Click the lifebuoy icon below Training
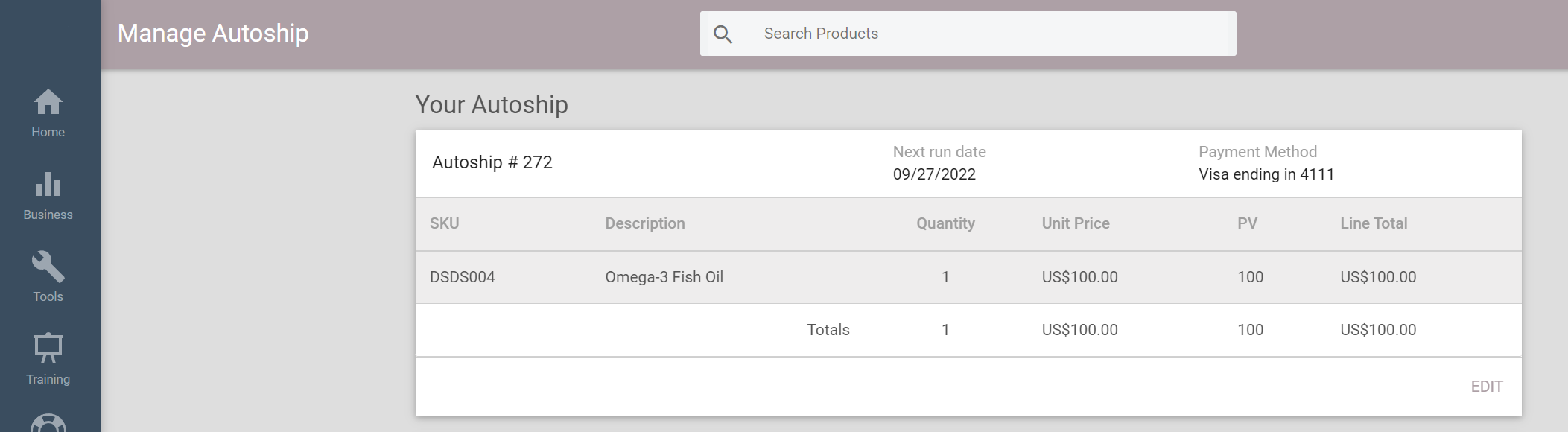The height and width of the screenshot is (432, 1568). [48, 423]
